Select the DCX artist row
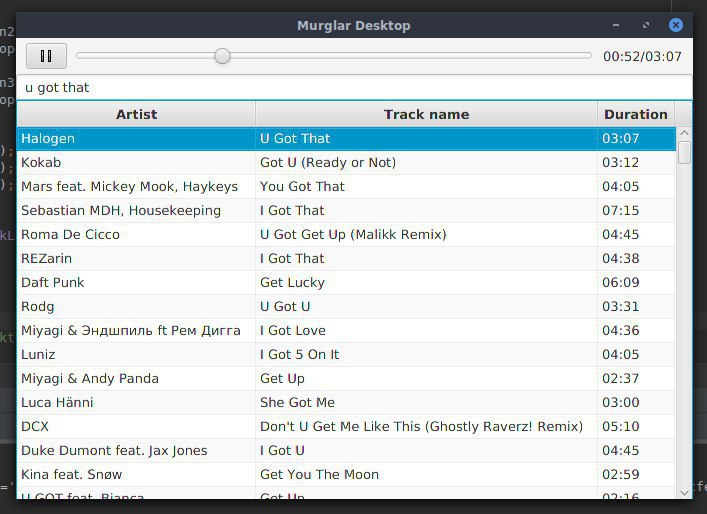 tap(136, 427)
